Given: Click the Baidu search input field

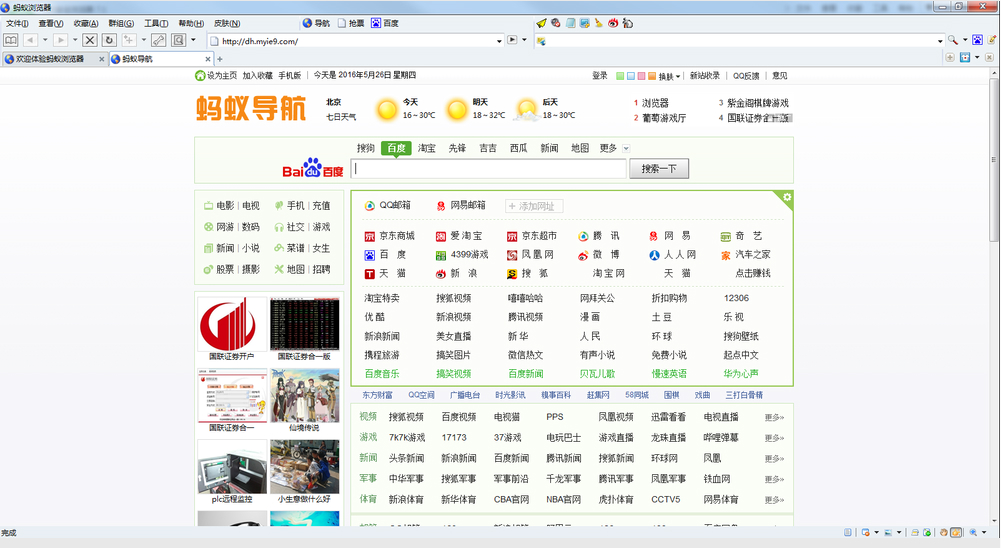Looking at the screenshot, I should (489, 169).
